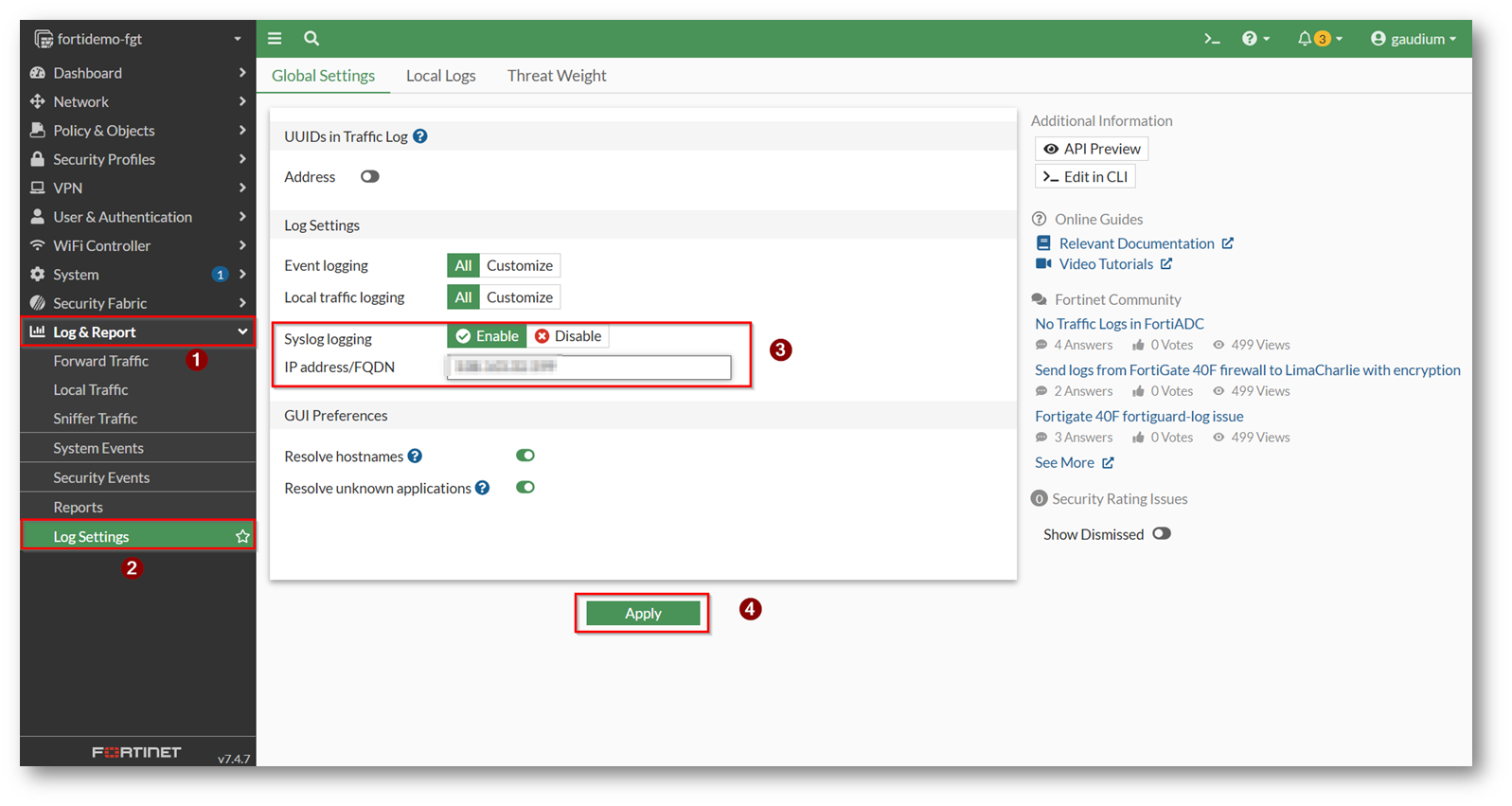This screenshot has height=806, width=1512.
Task: Open the Relevant Documentation link
Action: tap(1136, 243)
